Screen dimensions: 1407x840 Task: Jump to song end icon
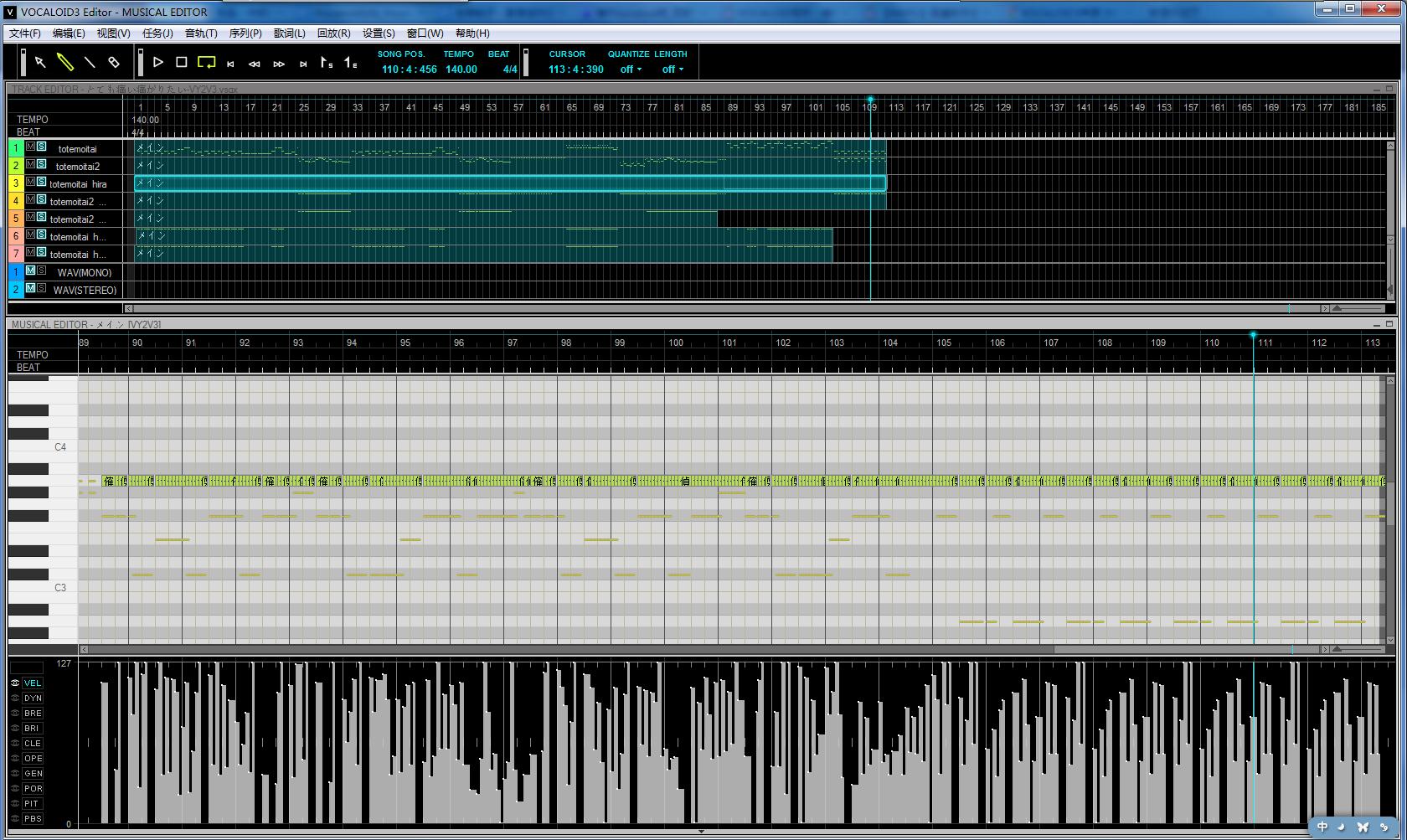click(x=303, y=64)
